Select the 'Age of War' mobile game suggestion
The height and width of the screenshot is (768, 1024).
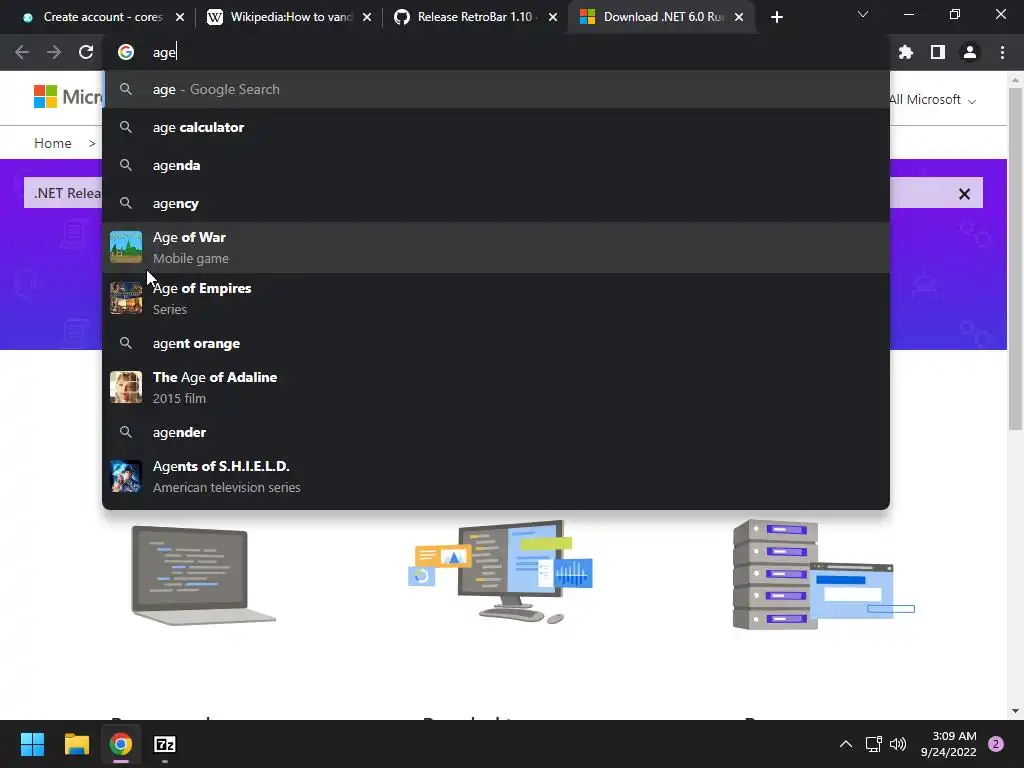(x=496, y=248)
